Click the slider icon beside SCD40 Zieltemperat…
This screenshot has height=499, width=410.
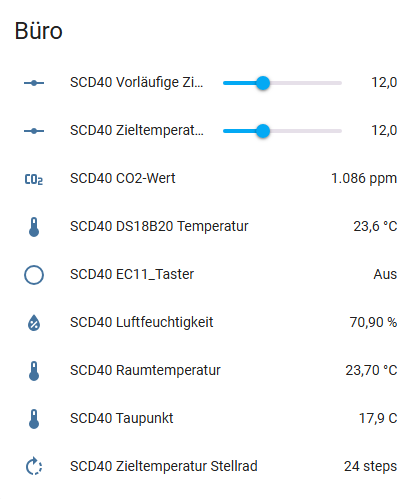[34, 131]
